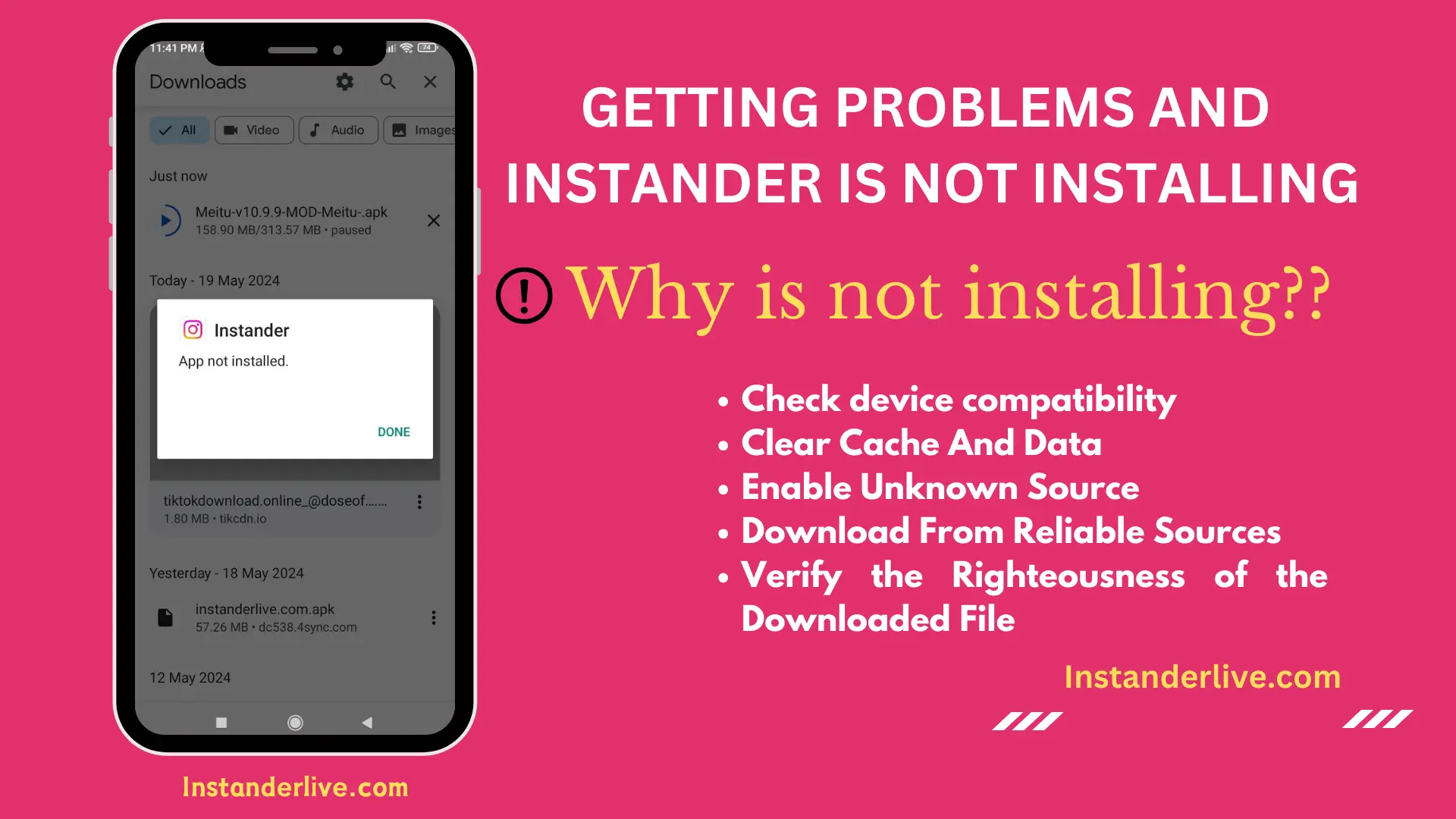The height and width of the screenshot is (819, 1456).
Task: Expand the tiktokdownload.online file options
Action: [x=423, y=504]
